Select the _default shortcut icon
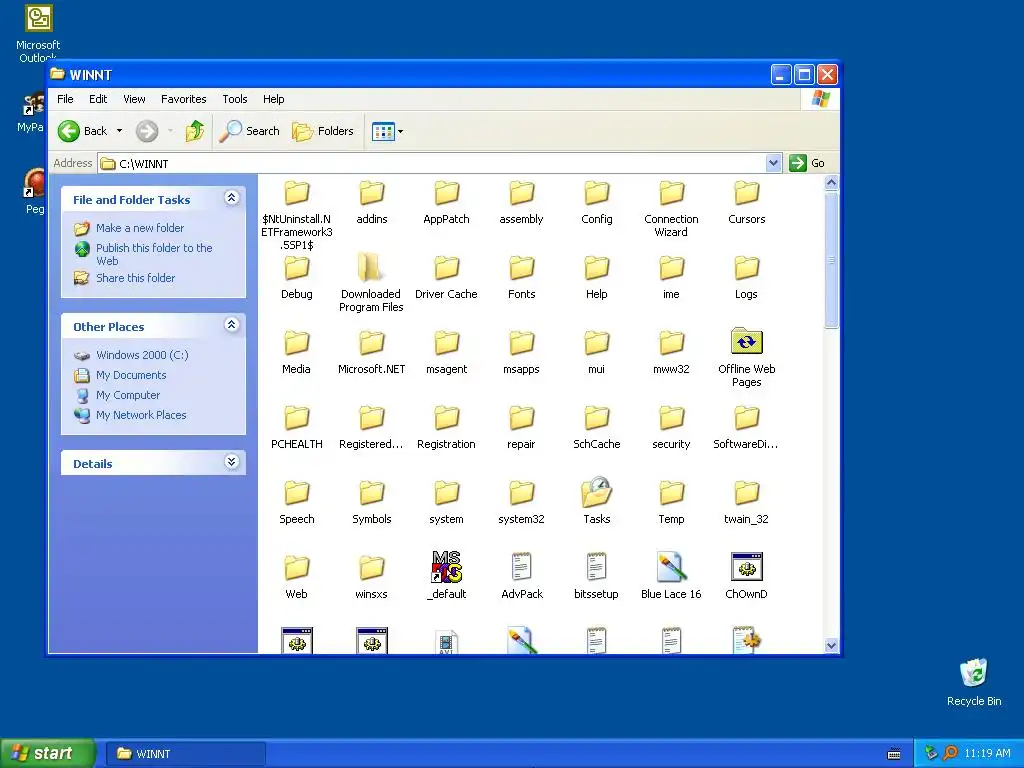 pyautogui.click(x=447, y=567)
